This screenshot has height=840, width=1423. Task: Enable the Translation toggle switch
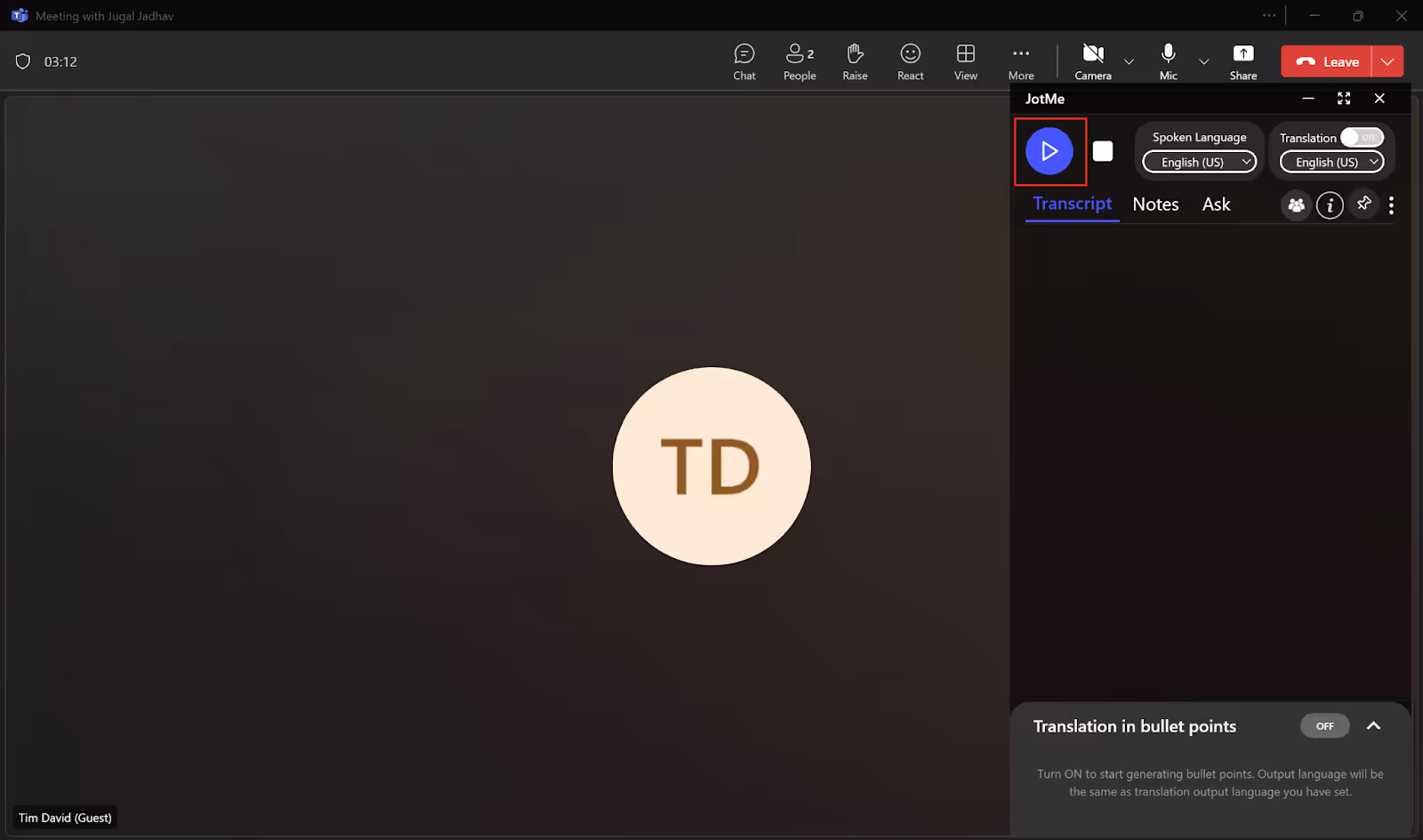pyautogui.click(x=1362, y=138)
